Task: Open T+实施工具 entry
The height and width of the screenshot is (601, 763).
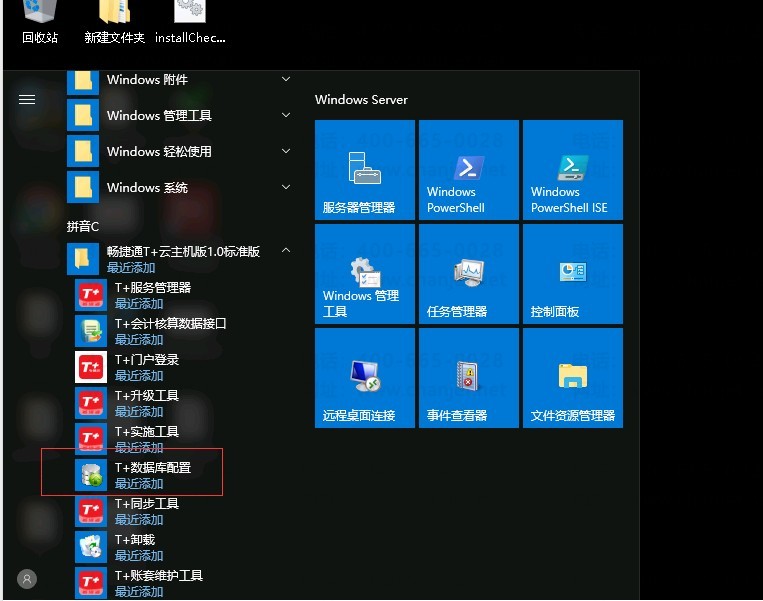Action: (91, 439)
